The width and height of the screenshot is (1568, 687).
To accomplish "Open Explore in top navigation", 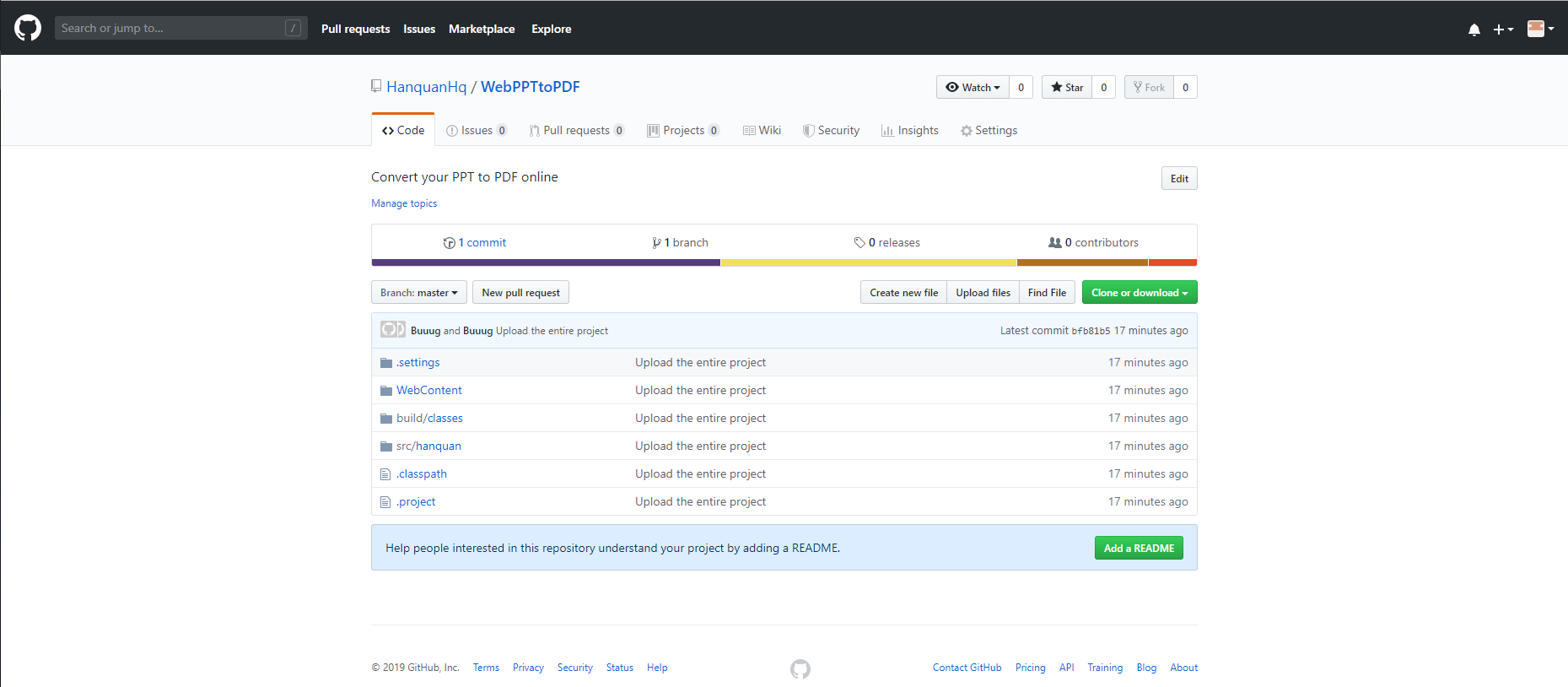I will click(552, 29).
